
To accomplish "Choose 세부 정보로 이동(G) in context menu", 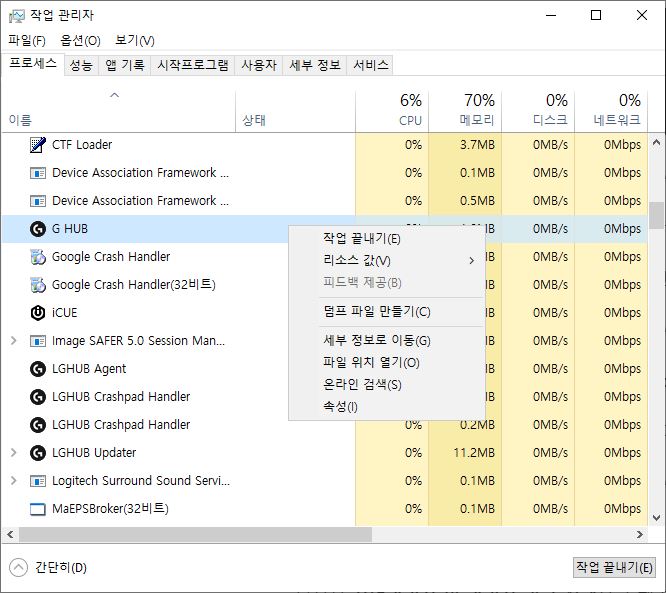I will [387, 340].
